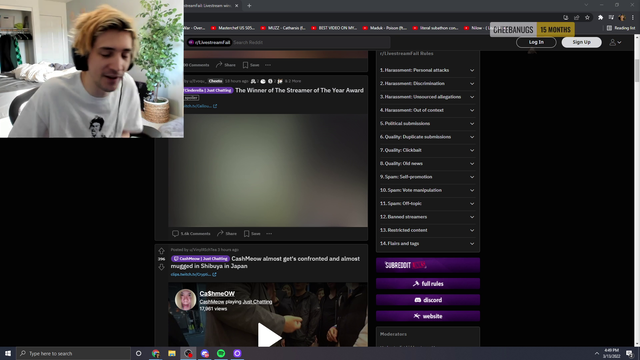Click 'CashMeow | Just Chatting' flair
640x360 pixels.
click(200, 259)
